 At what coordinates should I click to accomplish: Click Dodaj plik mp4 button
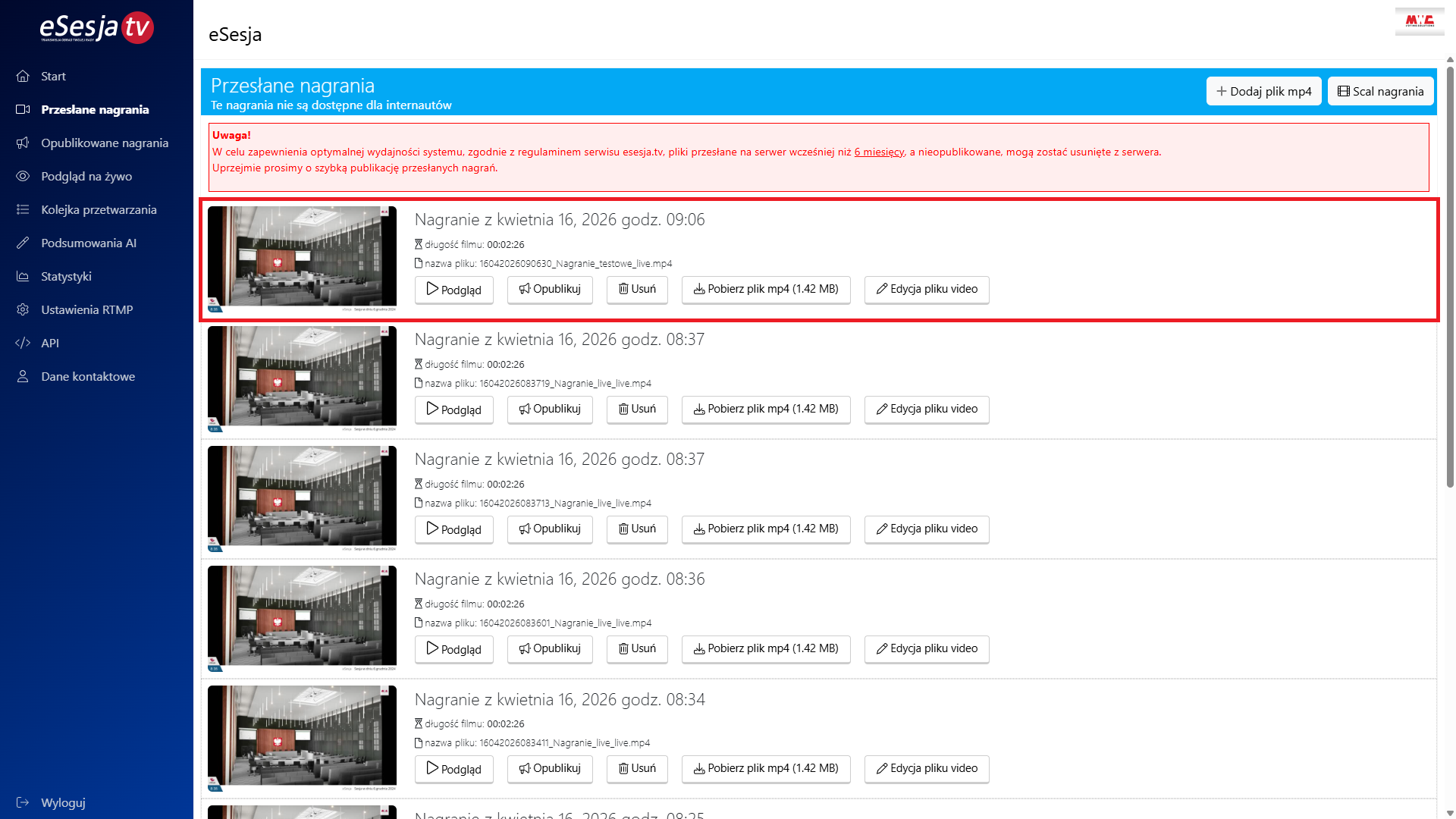click(1263, 91)
